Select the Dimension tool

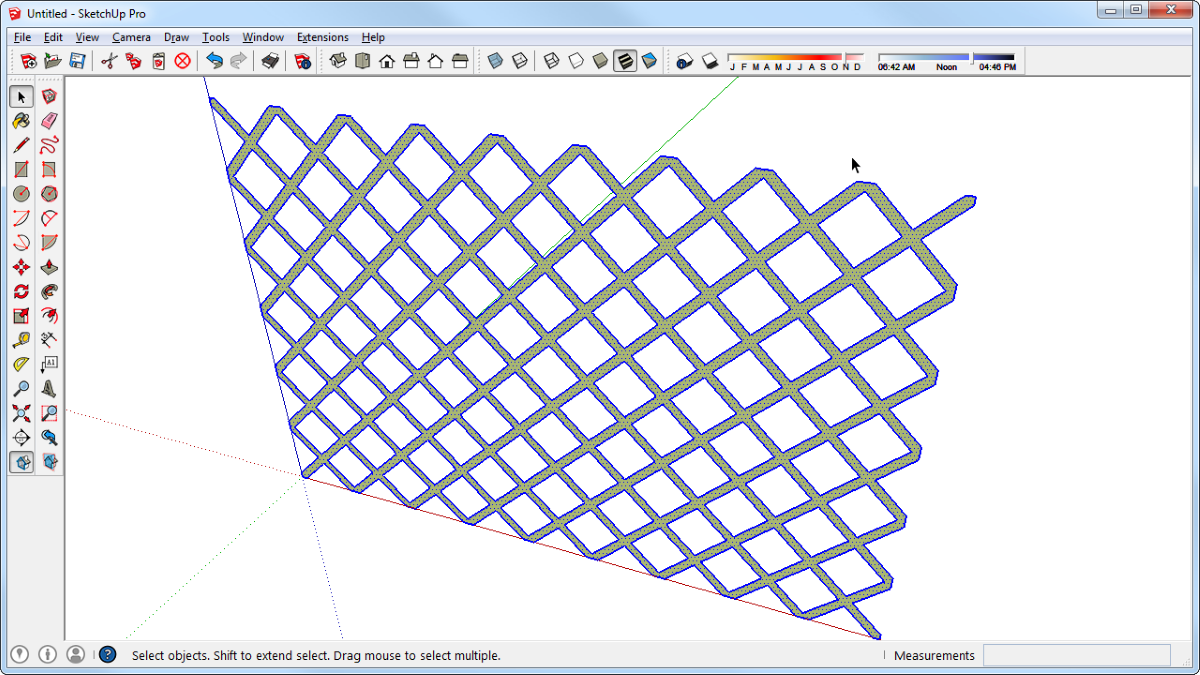tap(49, 340)
